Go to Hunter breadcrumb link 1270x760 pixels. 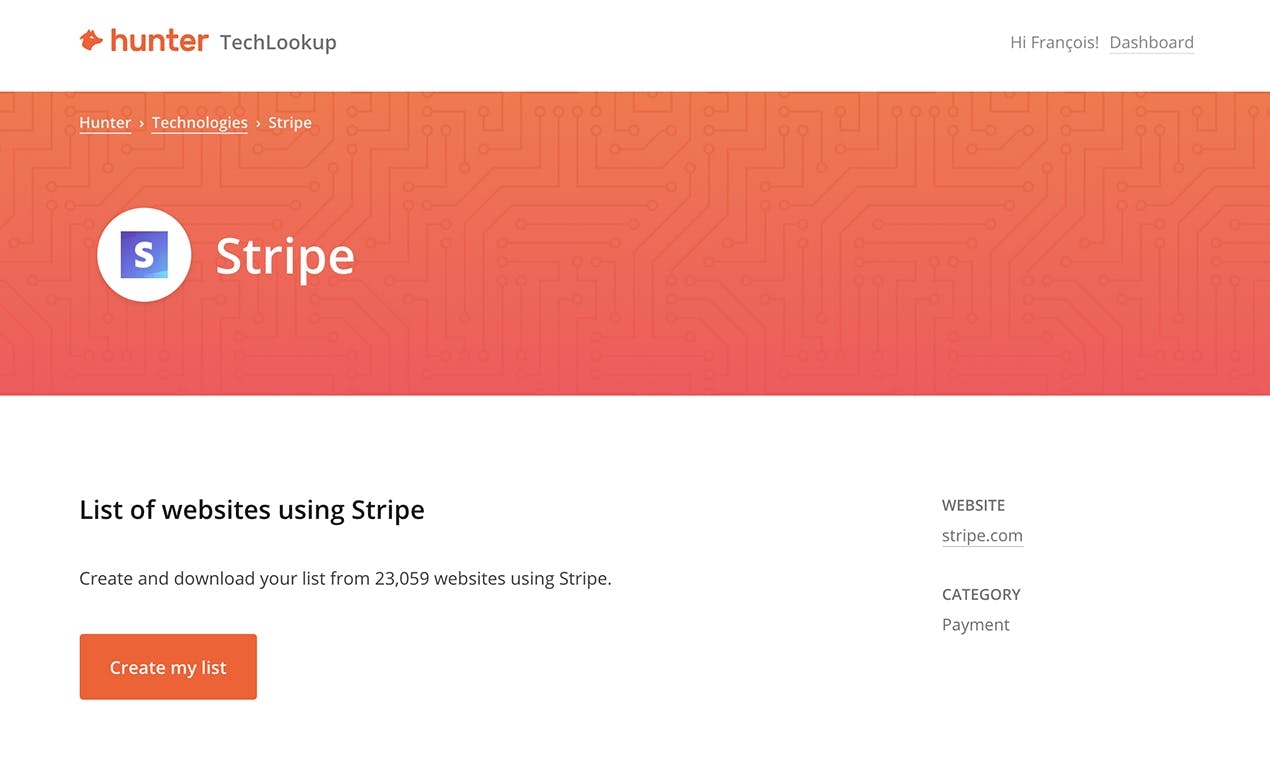pos(105,122)
